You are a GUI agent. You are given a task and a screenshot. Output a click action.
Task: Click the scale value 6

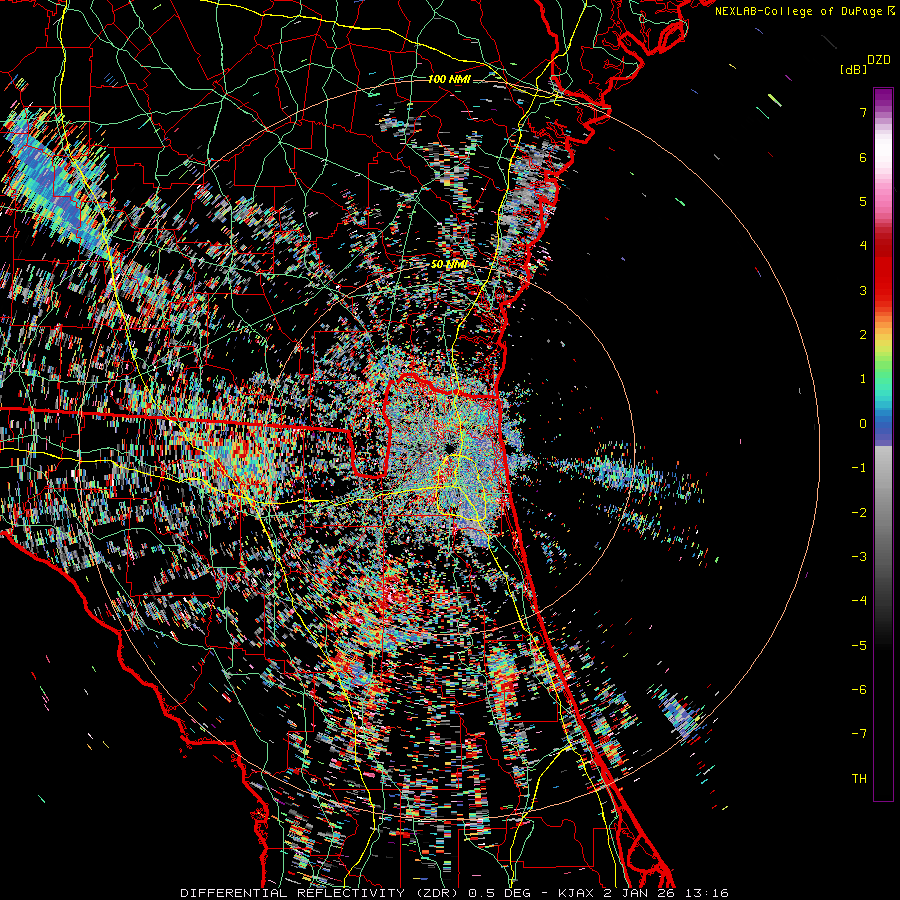click(863, 157)
